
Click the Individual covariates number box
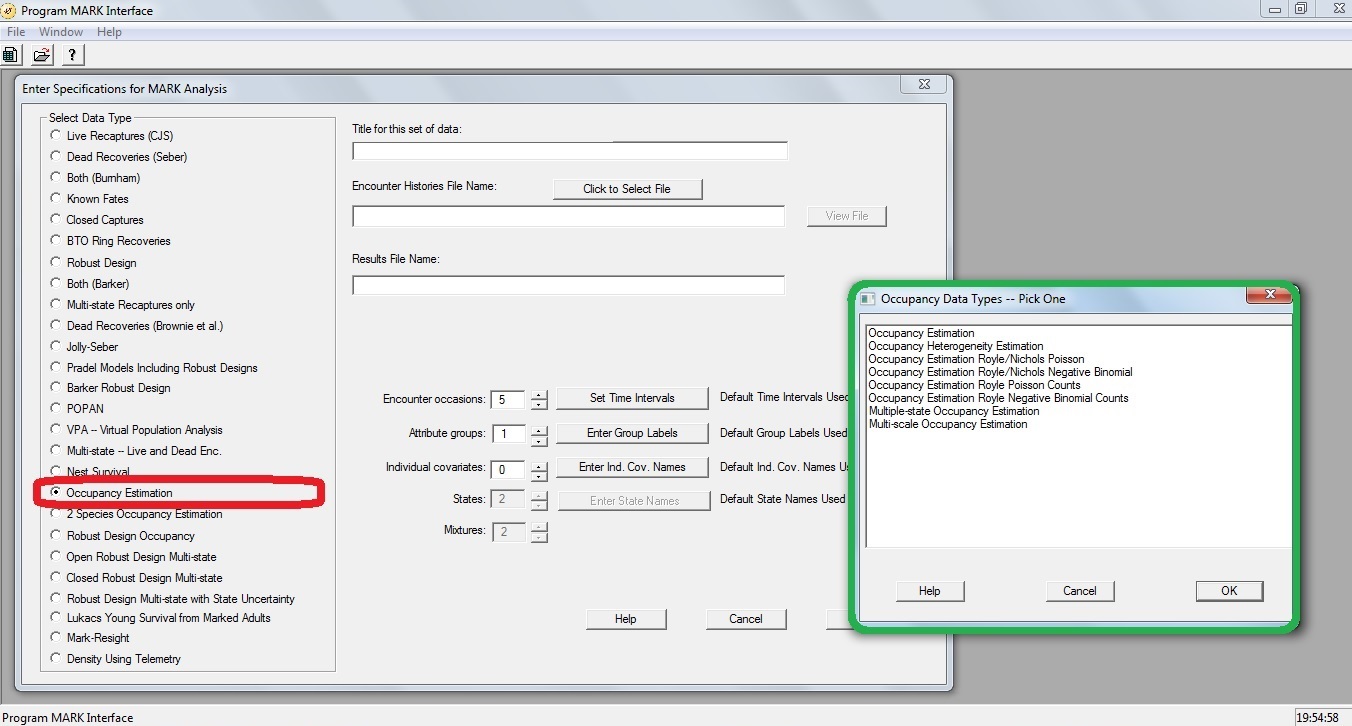pos(507,469)
